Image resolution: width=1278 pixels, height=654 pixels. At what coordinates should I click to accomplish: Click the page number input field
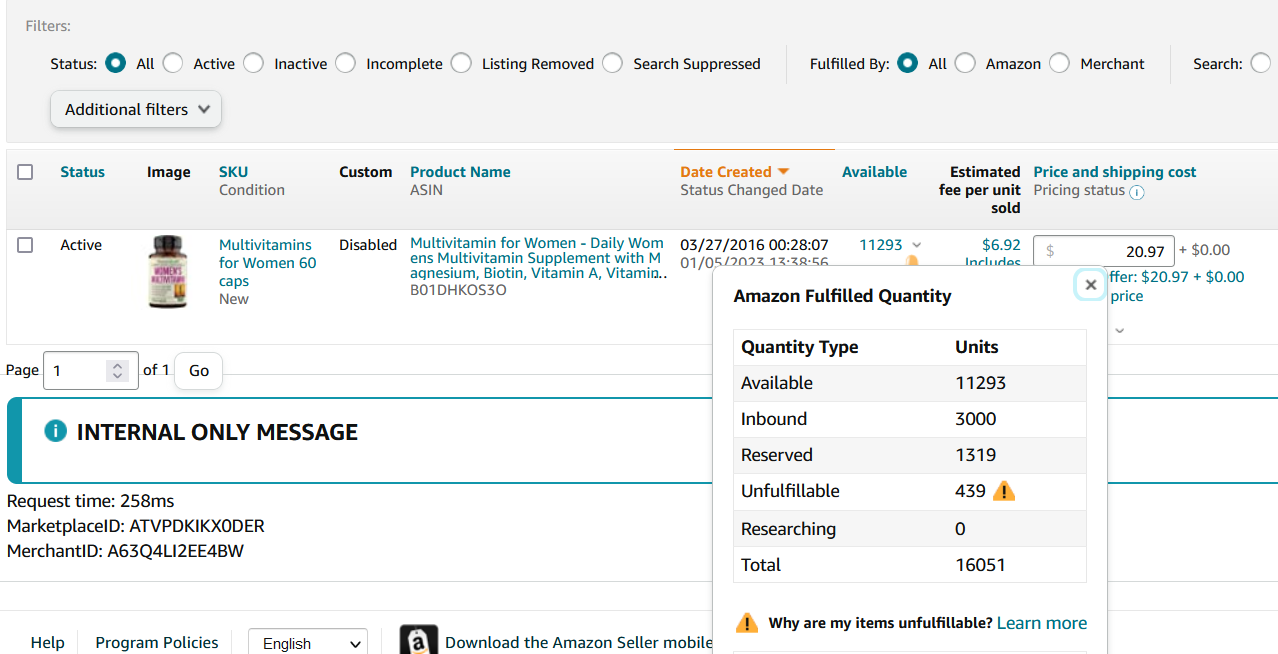90,370
